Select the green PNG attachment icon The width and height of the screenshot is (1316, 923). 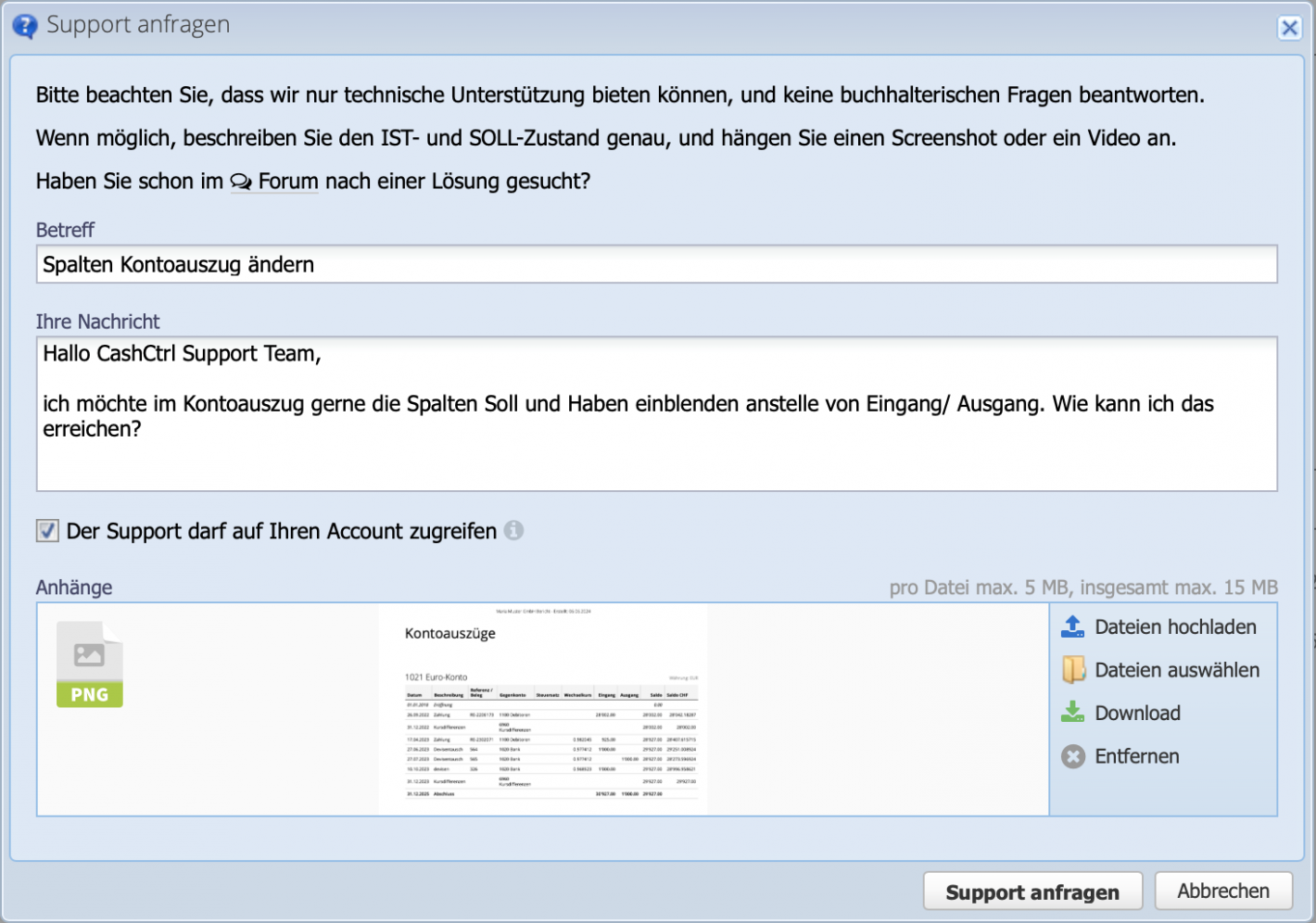[89, 664]
